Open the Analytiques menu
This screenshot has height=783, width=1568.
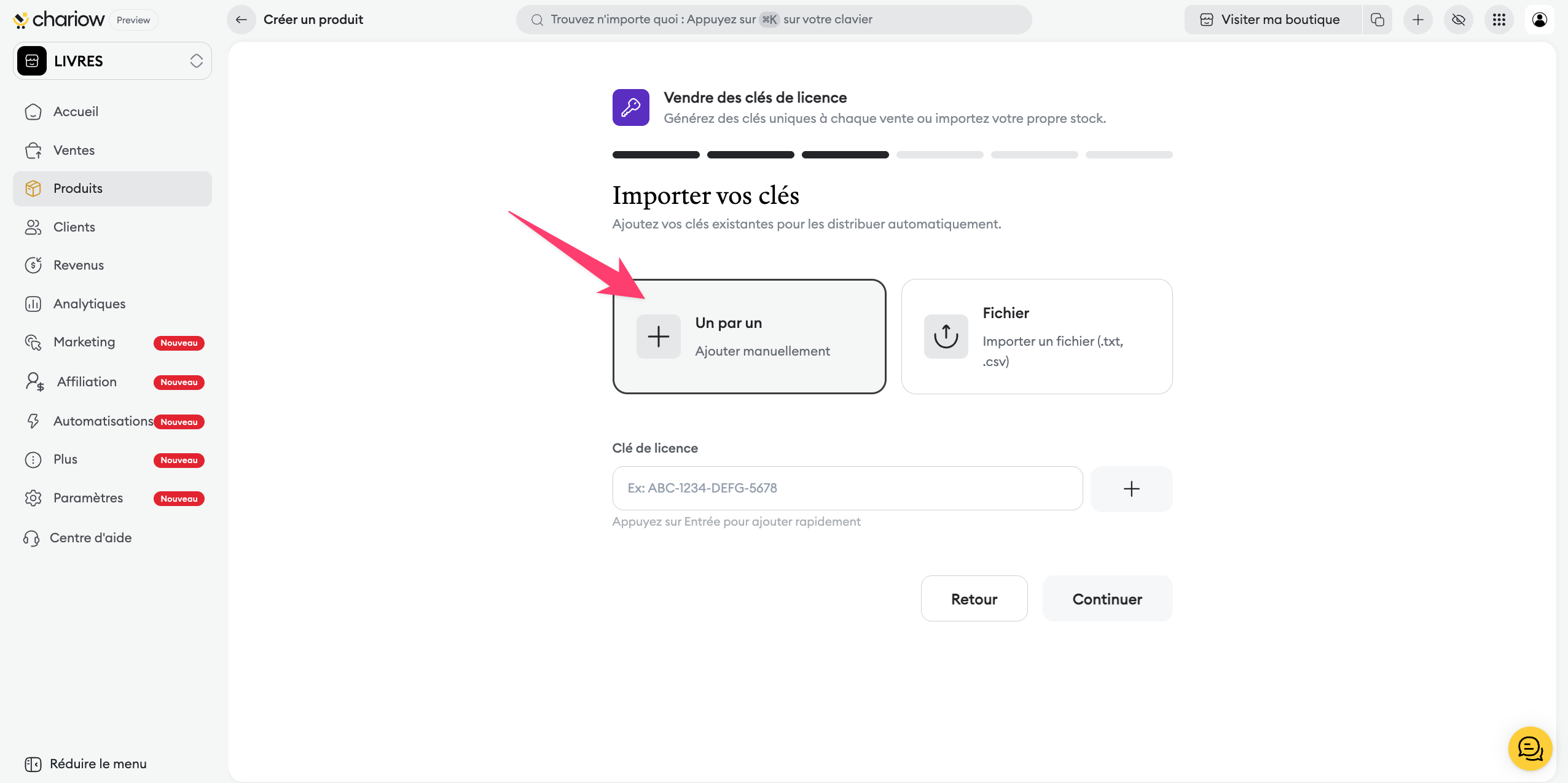point(89,304)
